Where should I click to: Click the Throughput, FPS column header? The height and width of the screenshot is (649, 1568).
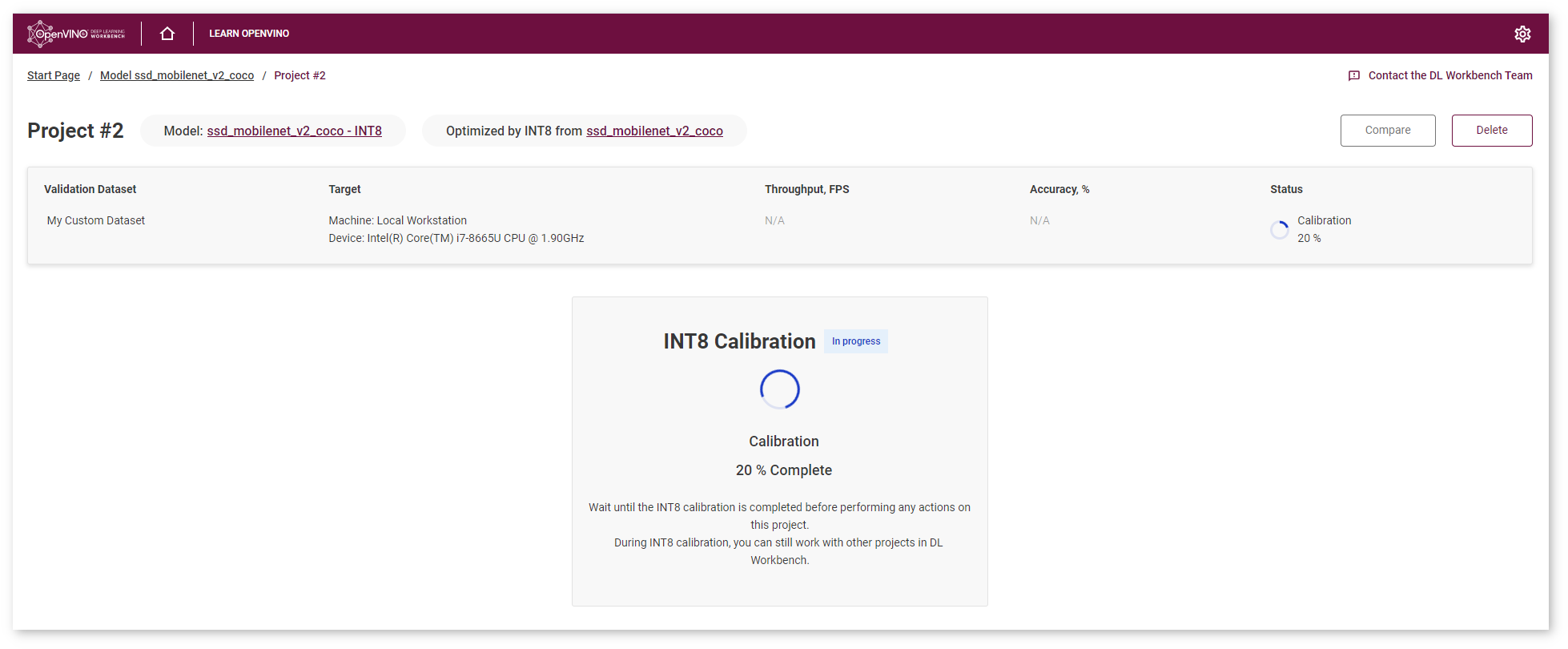pyautogui.click(x=806, y=189)
